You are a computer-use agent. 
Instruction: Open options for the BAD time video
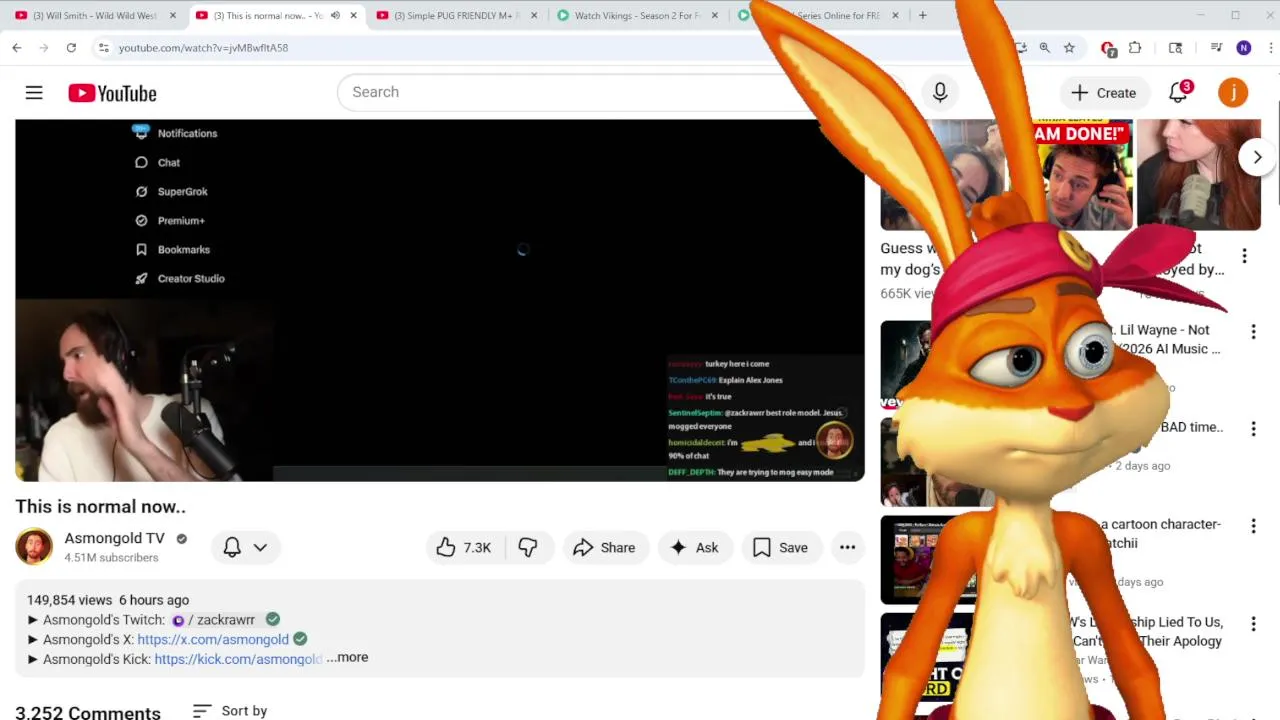click(x=1253, y=428)
